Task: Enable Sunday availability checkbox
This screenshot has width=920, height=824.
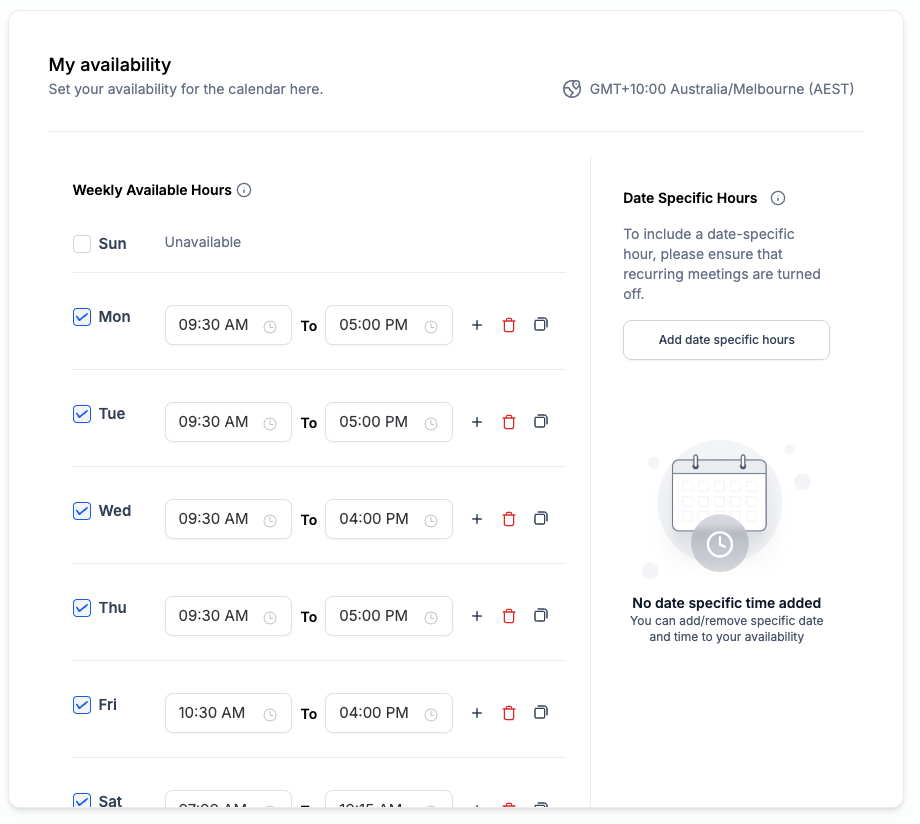Action: pos(82,244)
